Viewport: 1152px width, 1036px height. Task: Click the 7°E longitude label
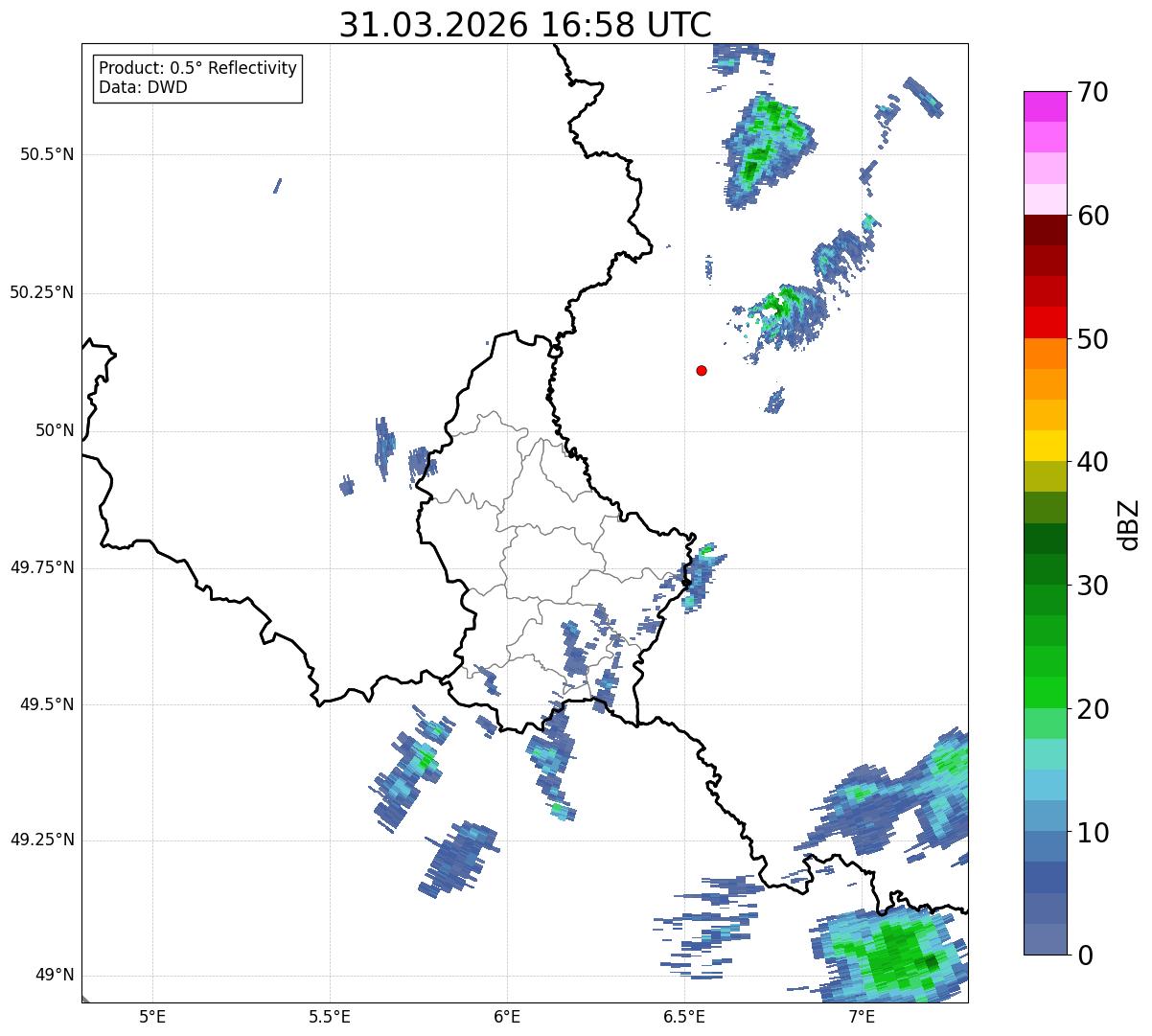pos(862,1016)
